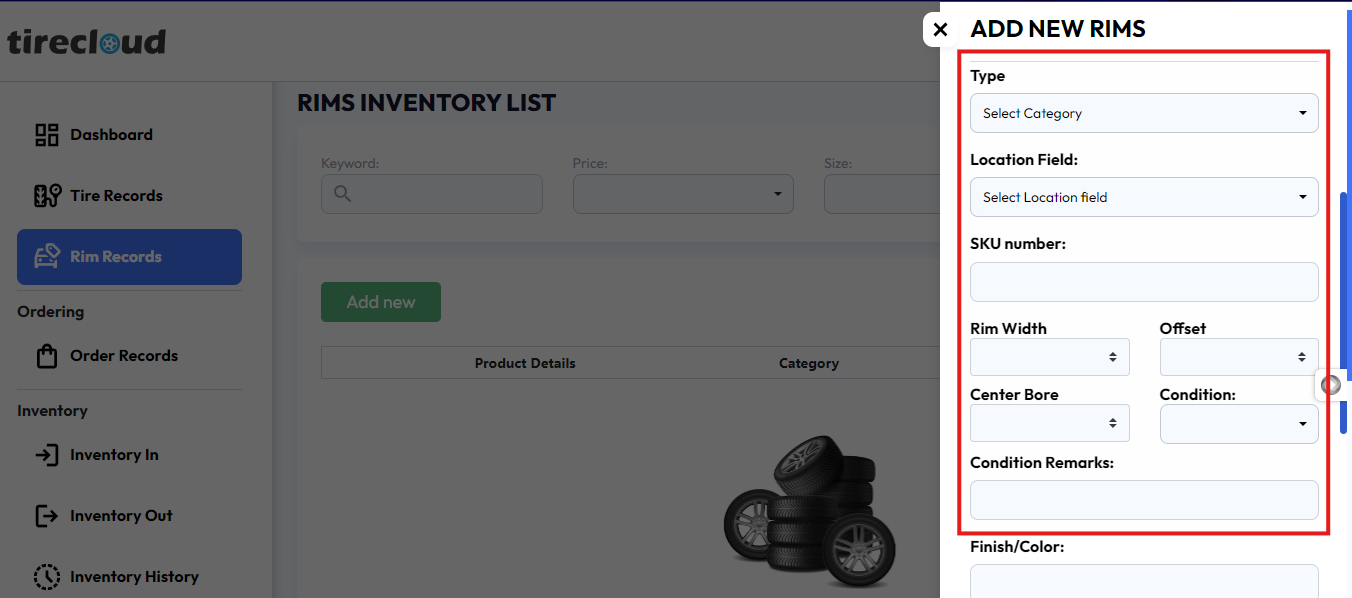
Task: Click the Inventory Out arrow icon
Action: pyautogui.click(x=47, y=516)
